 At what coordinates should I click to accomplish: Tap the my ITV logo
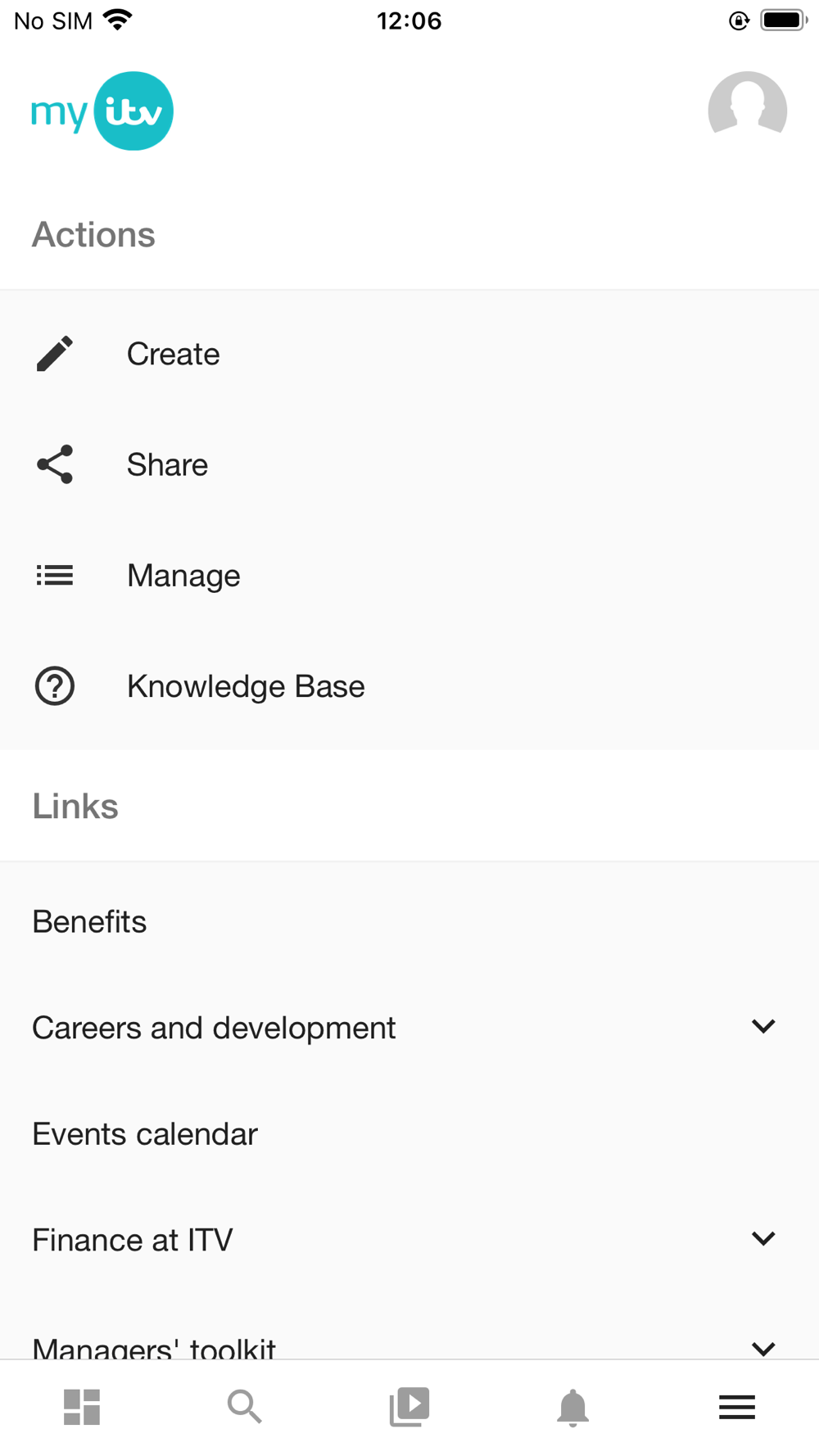point(102,111)
